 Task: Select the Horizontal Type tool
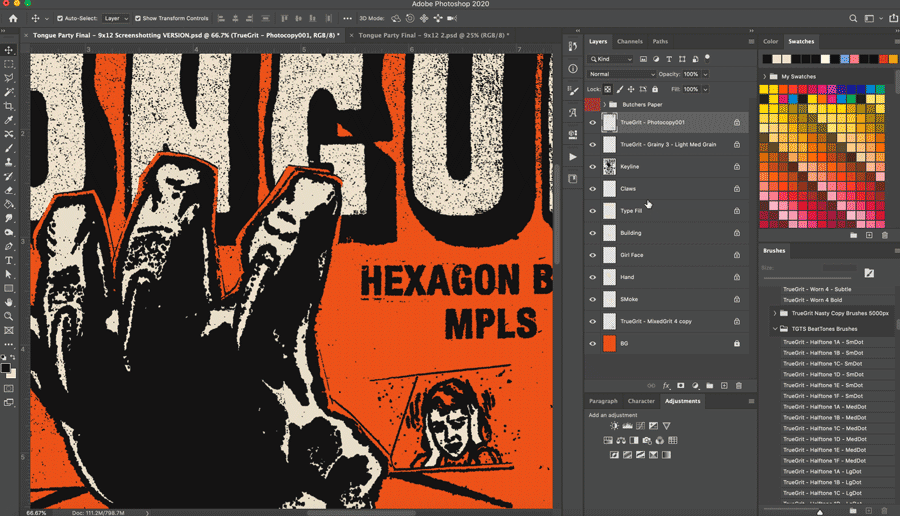pos(9,260)
